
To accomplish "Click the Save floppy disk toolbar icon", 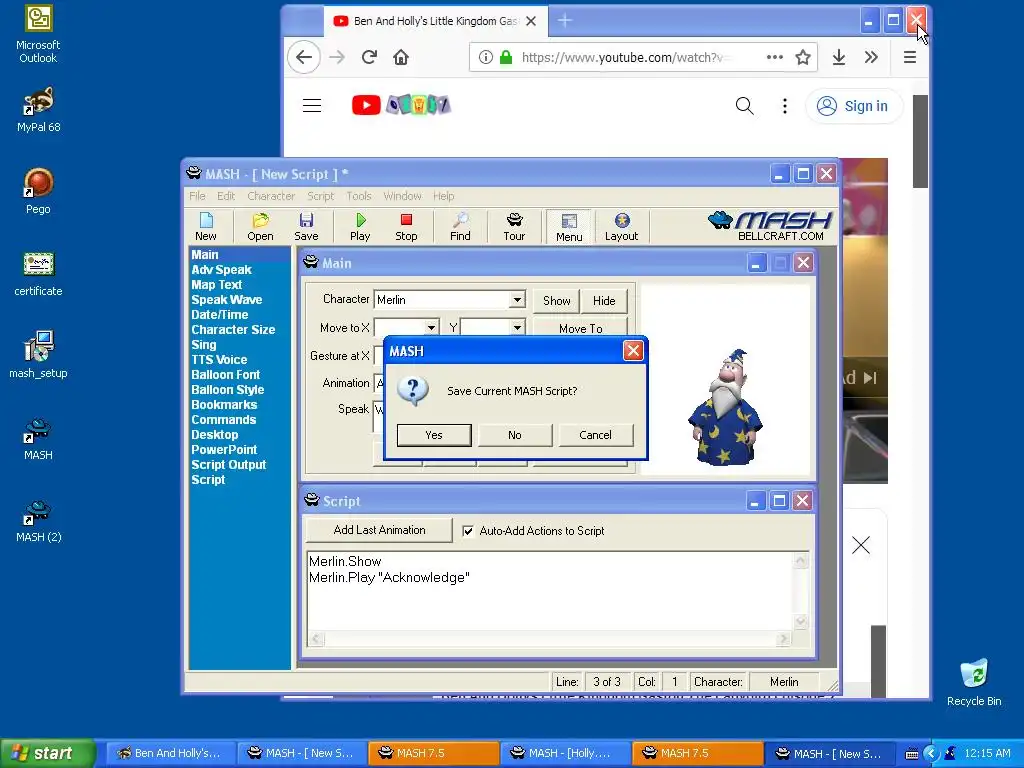I will 306,227.
